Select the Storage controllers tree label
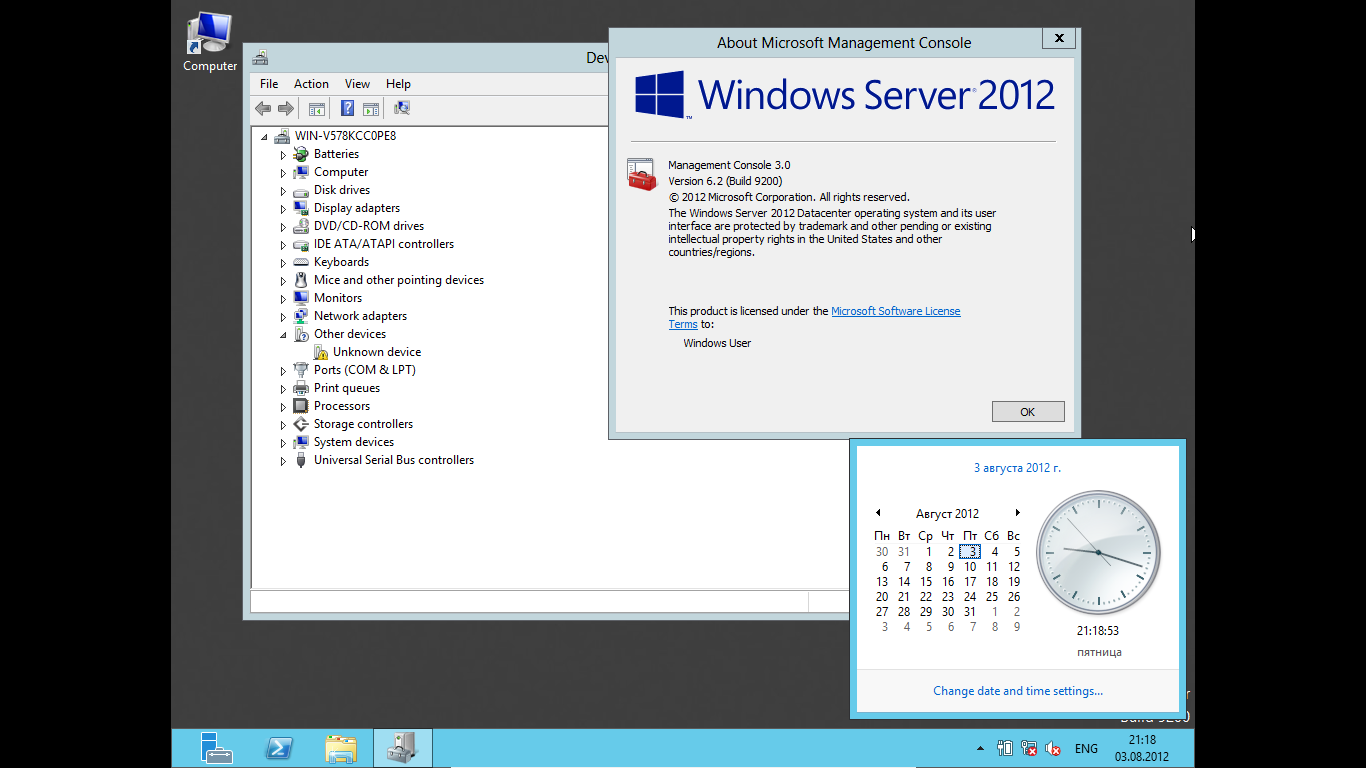The height and width of the screenshot is (768, 1366). click(363, 424)
